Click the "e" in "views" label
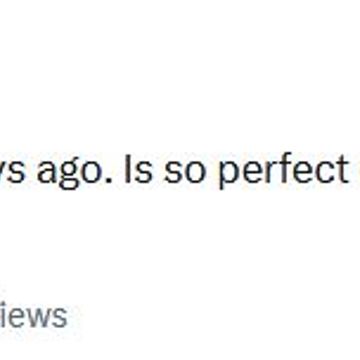The image size is (360, 360). (x=12, y=318)
